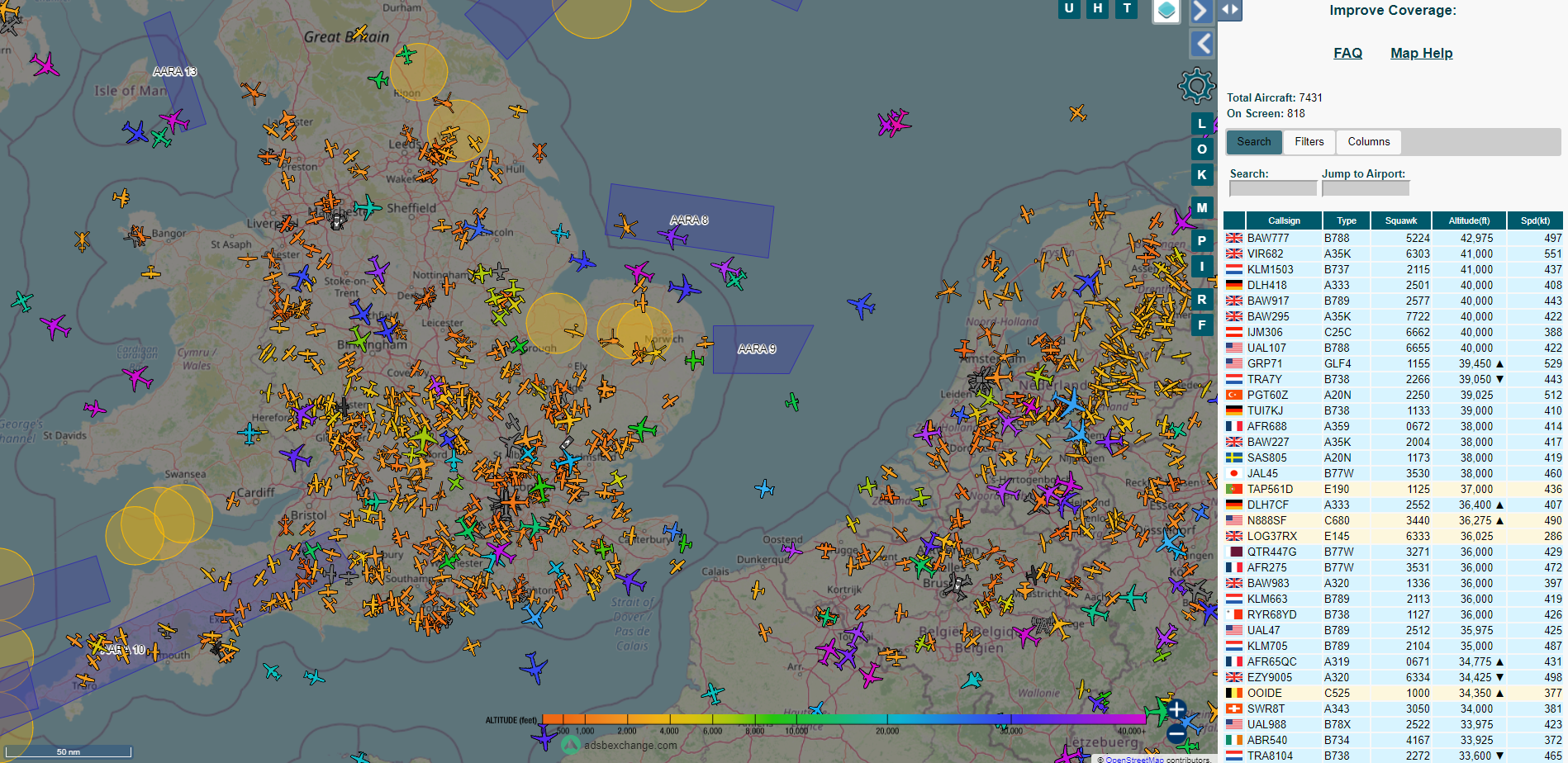The height and width of the screenshot is (763, 1568).
Task: Select the GRP71 aircraft row
Action: [x=1393, y=363]
